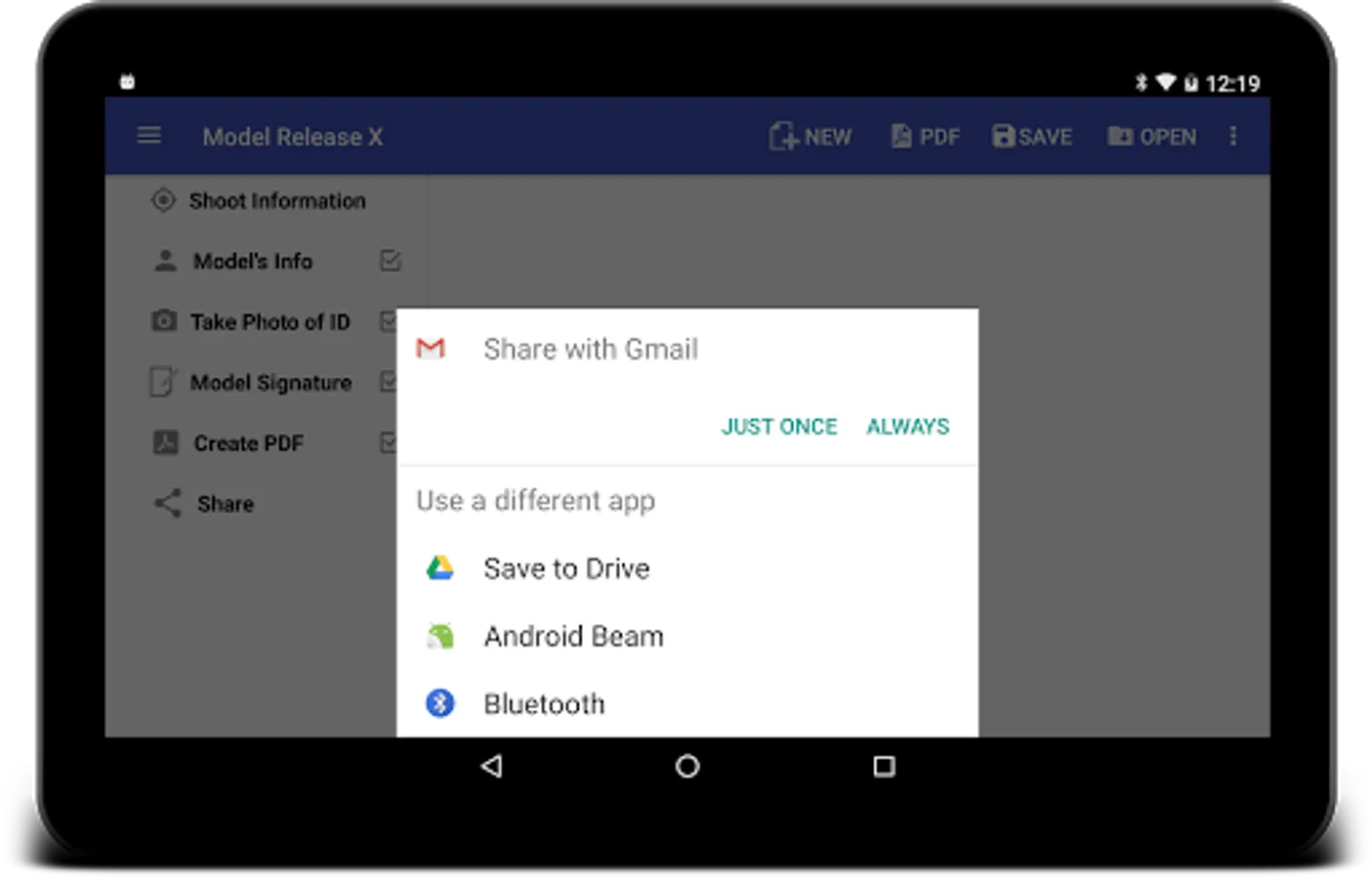This screenshot has height=879, width=1372.
Task: Tap the Share with Gmail title
Action: (591, 349)
